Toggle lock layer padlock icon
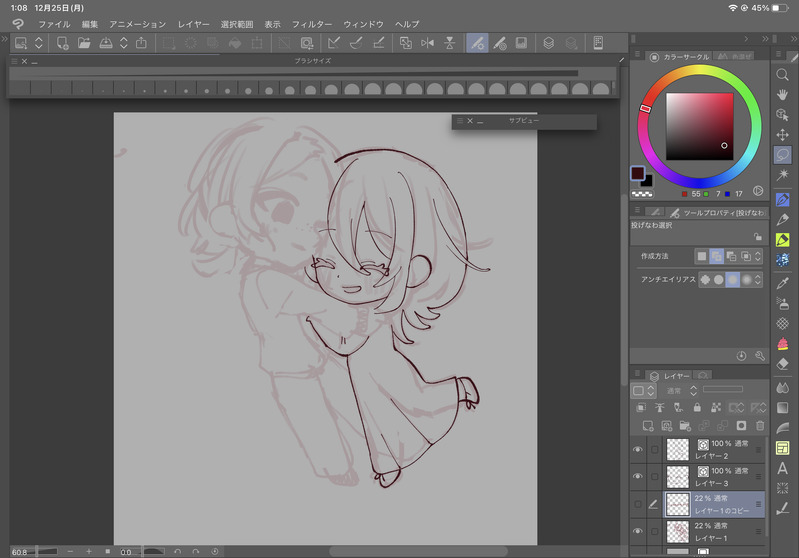This screenshot has height=558, width=799. coord(697,407)
